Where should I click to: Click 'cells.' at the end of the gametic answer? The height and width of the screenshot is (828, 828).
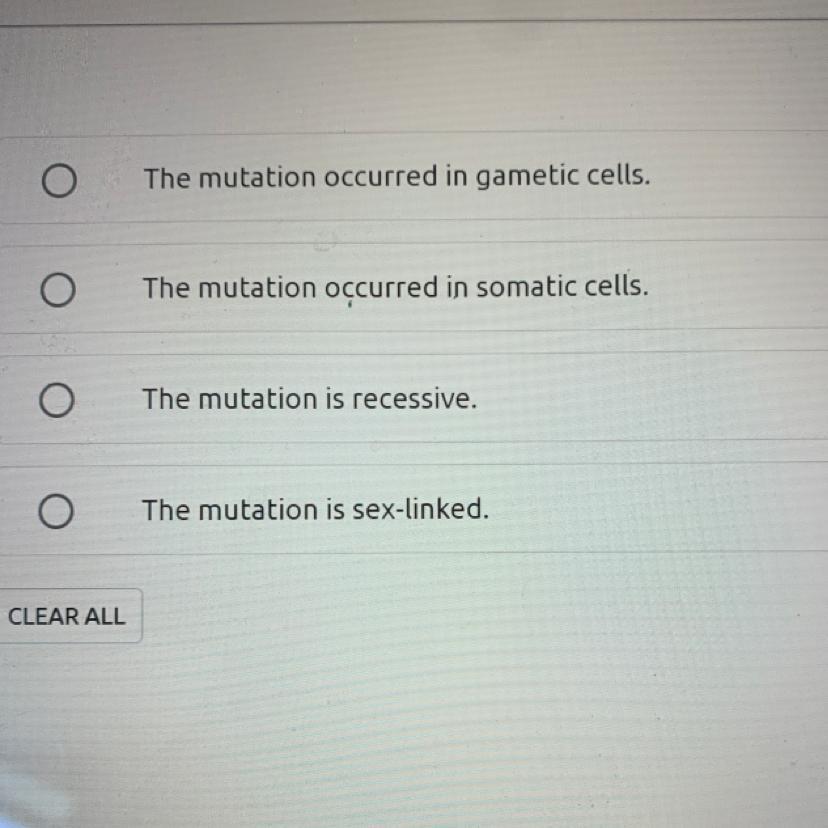coord(617,177)
